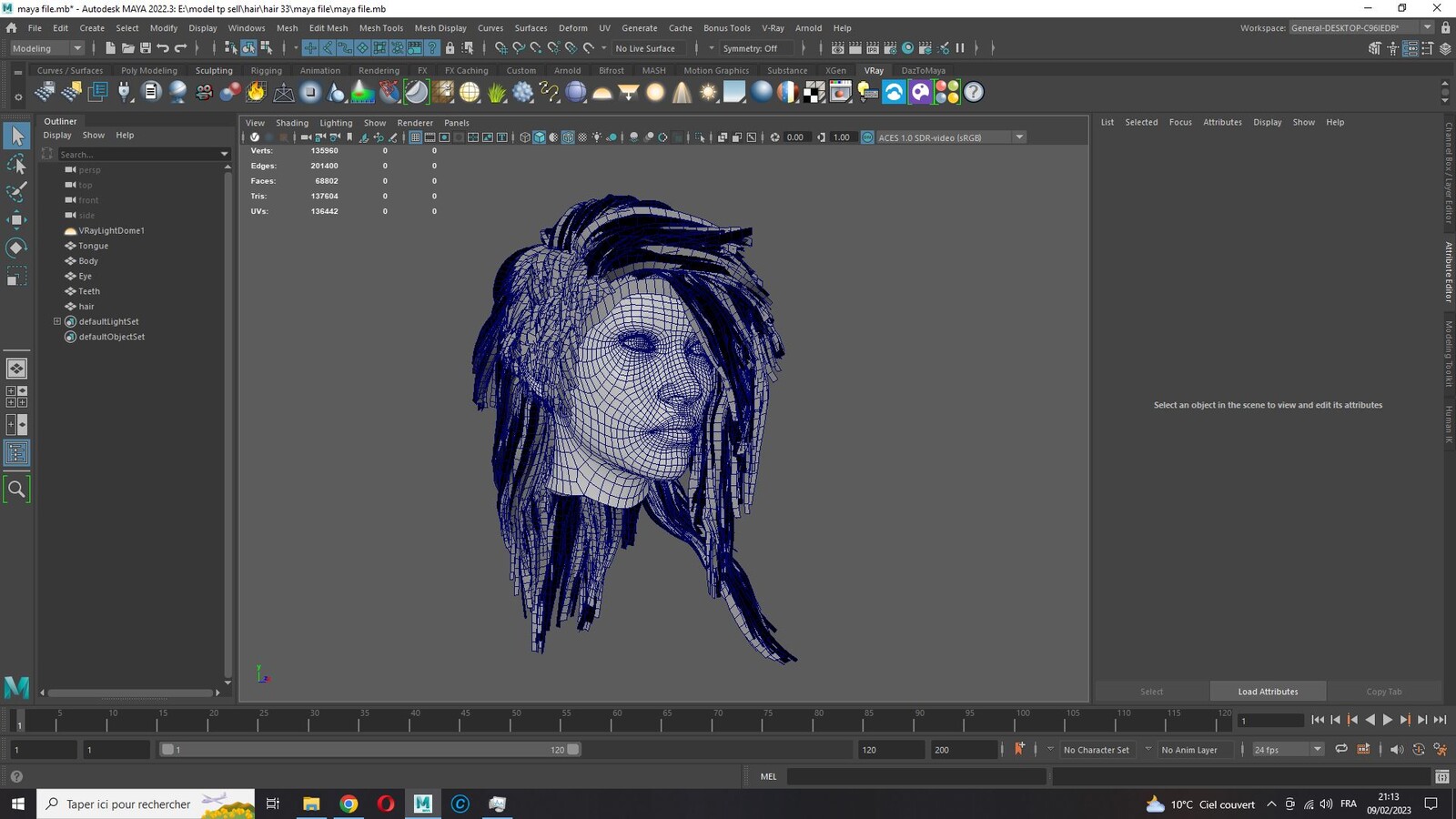Screen dimensions: 1456x819
Task: Toggle timeline sound mute icon
Action: pyautogui.click(x=1396, y=750)
